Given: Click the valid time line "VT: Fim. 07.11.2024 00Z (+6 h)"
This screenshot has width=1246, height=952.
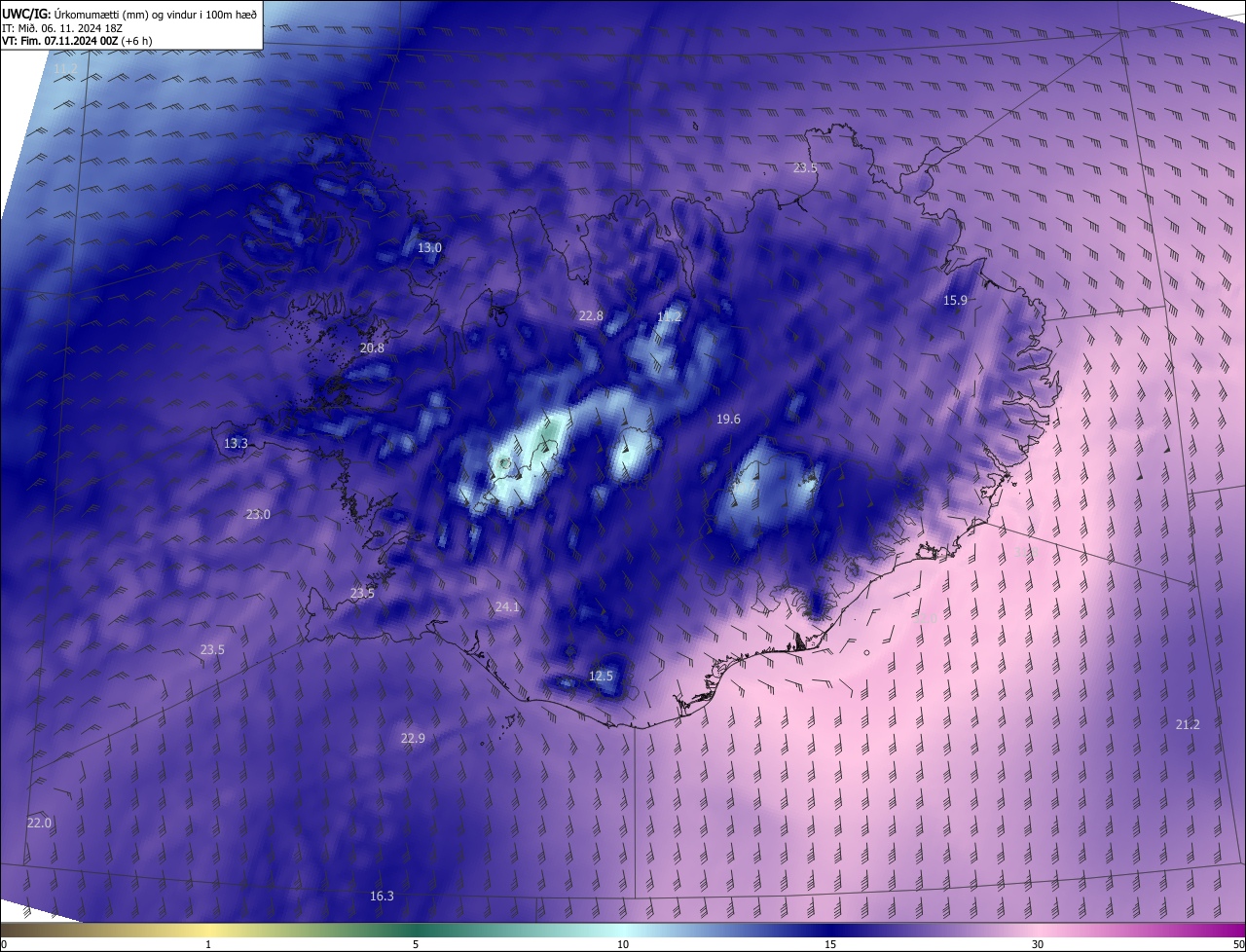Looking at the screenshot, I should (x=77, y=41).
